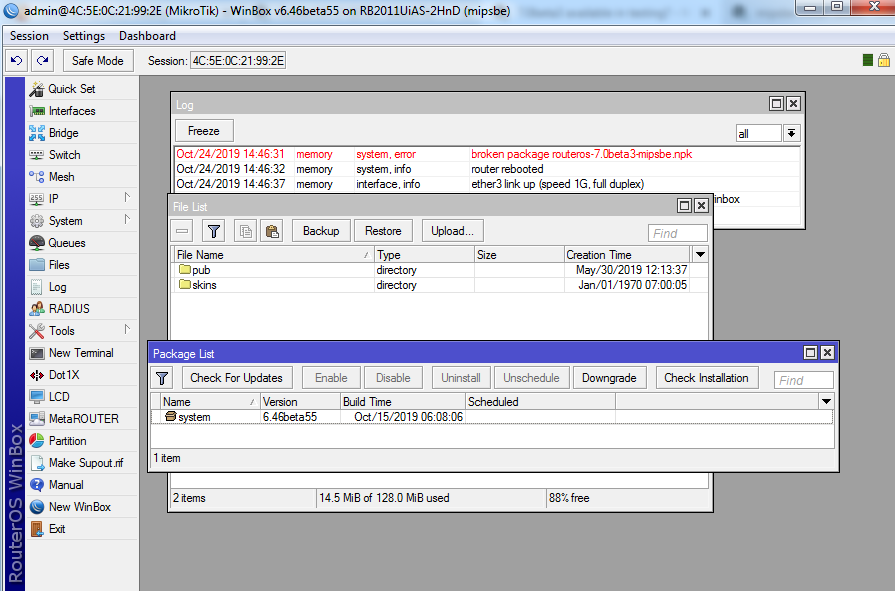Viewport: 895px width, 591px height.
Task: Click the Restore button in File List
Action: [x=383, y=231]
